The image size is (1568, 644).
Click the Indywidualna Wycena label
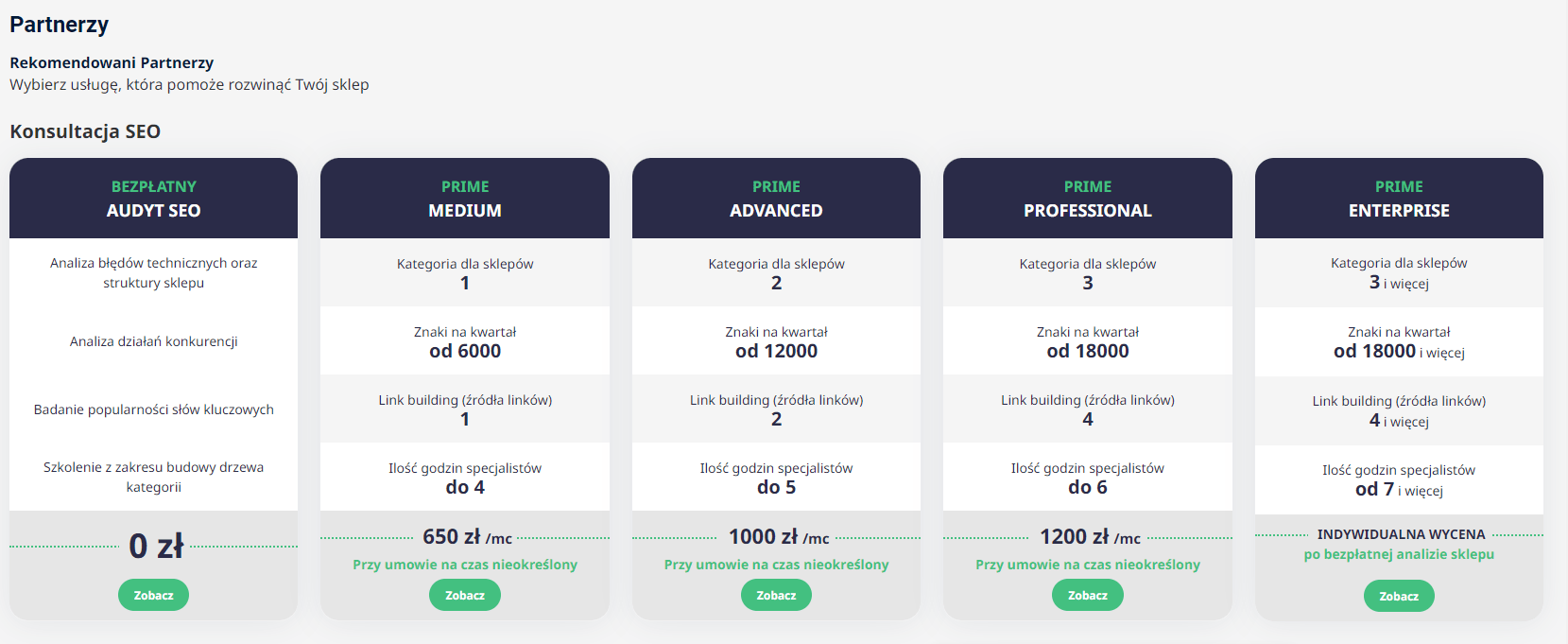(x=1401, y=534)
